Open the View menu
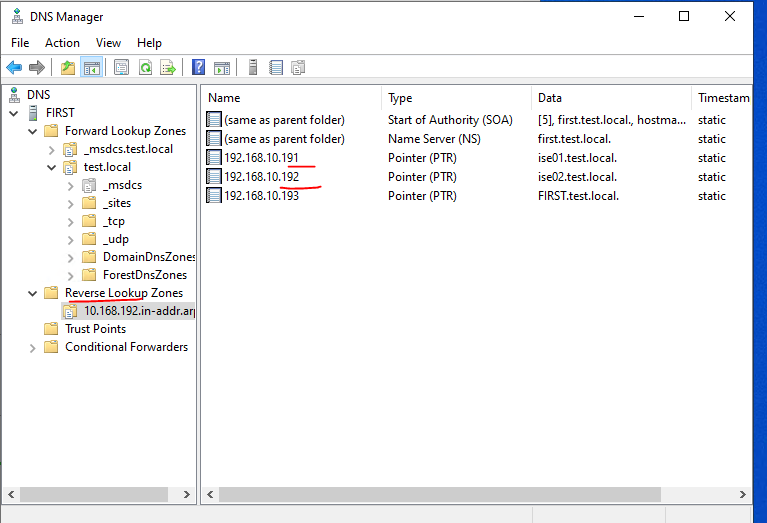The image size is (767, 523). (108, 43)
